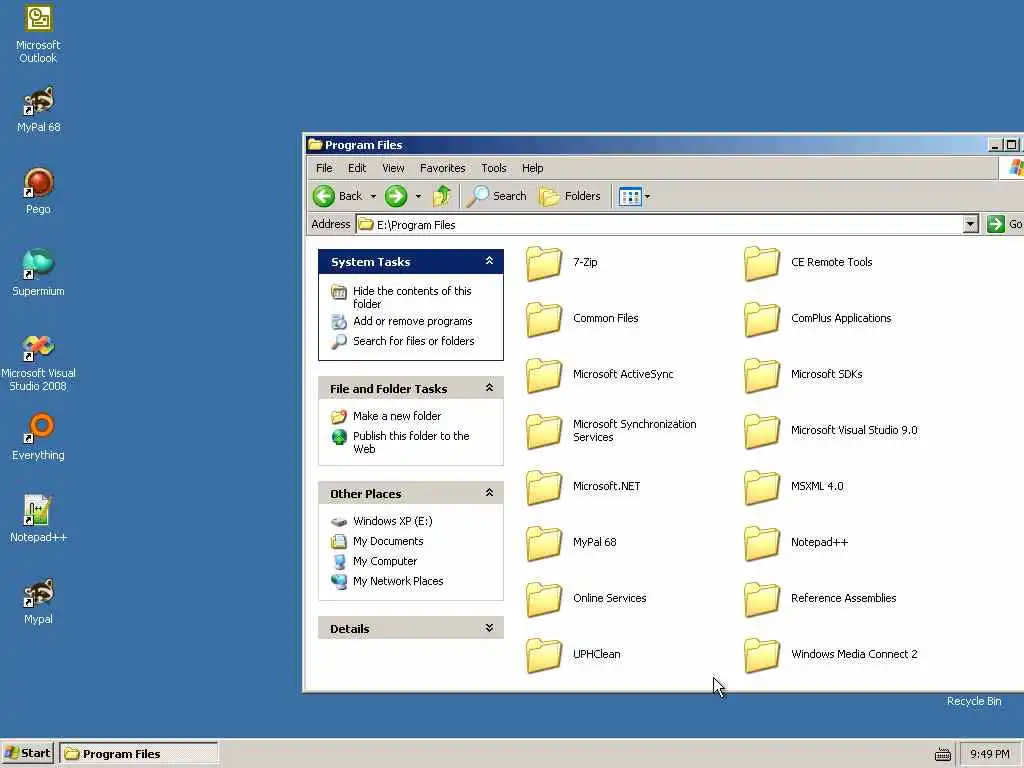Open the File menu
This screenshot has width=1024, height=768.
coord(324,168)
